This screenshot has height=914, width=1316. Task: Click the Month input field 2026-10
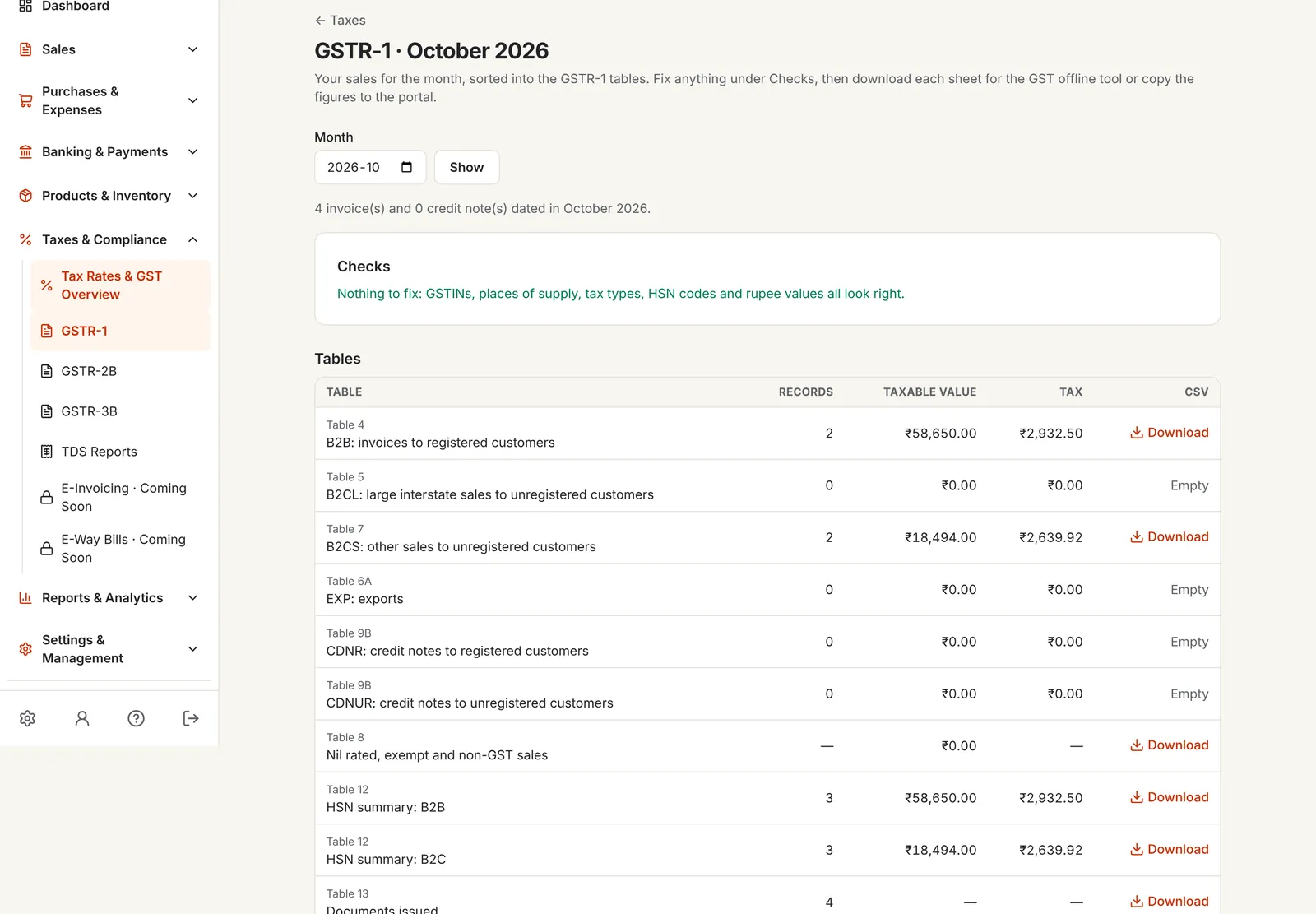coord(370,167)
